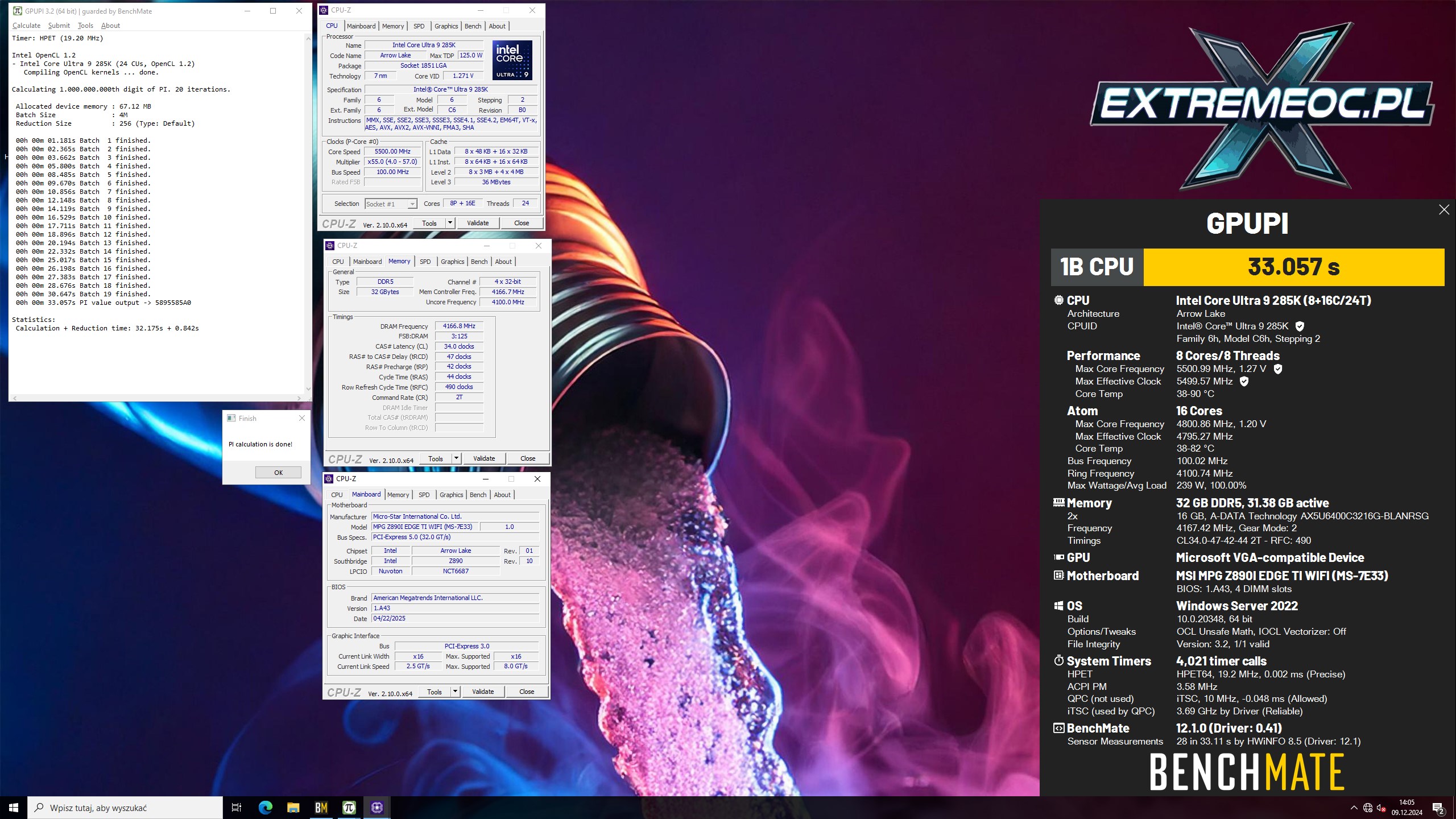This screenshot has width=1456, height=819.
Task: Click the OS Windows icon in BenchMate
Action: 1058,606
